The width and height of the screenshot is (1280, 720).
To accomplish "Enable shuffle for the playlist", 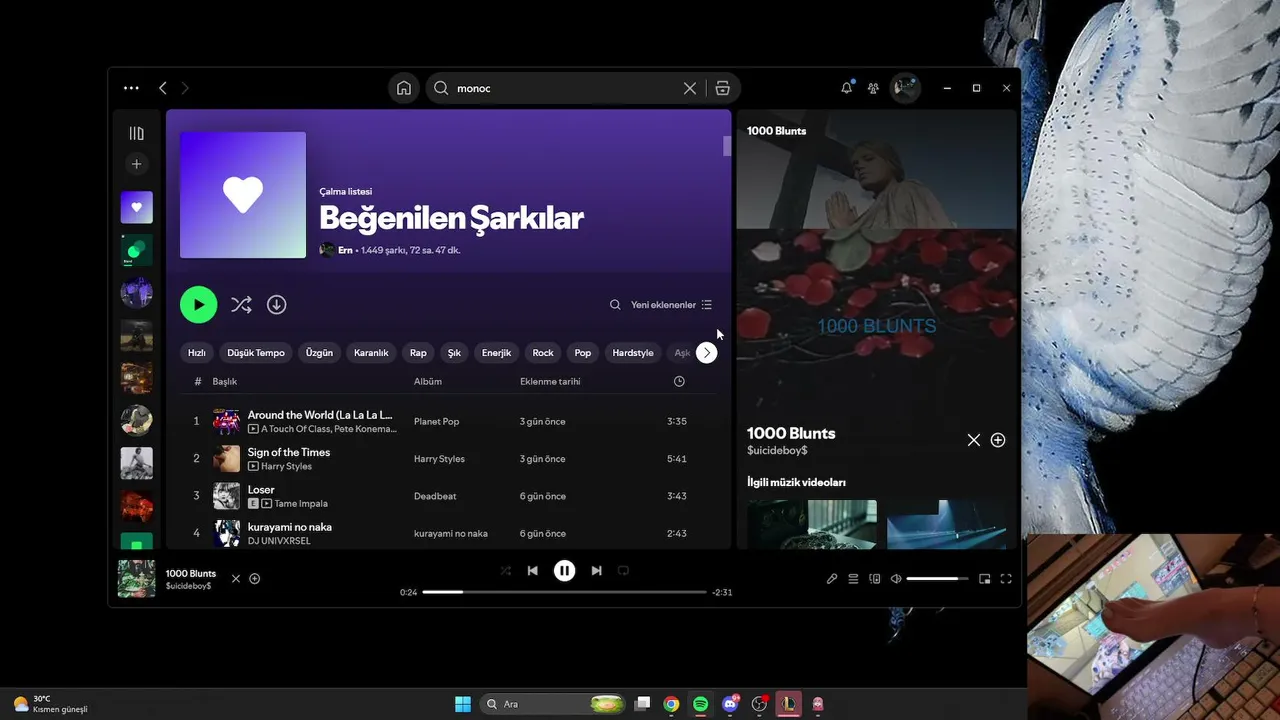I will point(241,305).
